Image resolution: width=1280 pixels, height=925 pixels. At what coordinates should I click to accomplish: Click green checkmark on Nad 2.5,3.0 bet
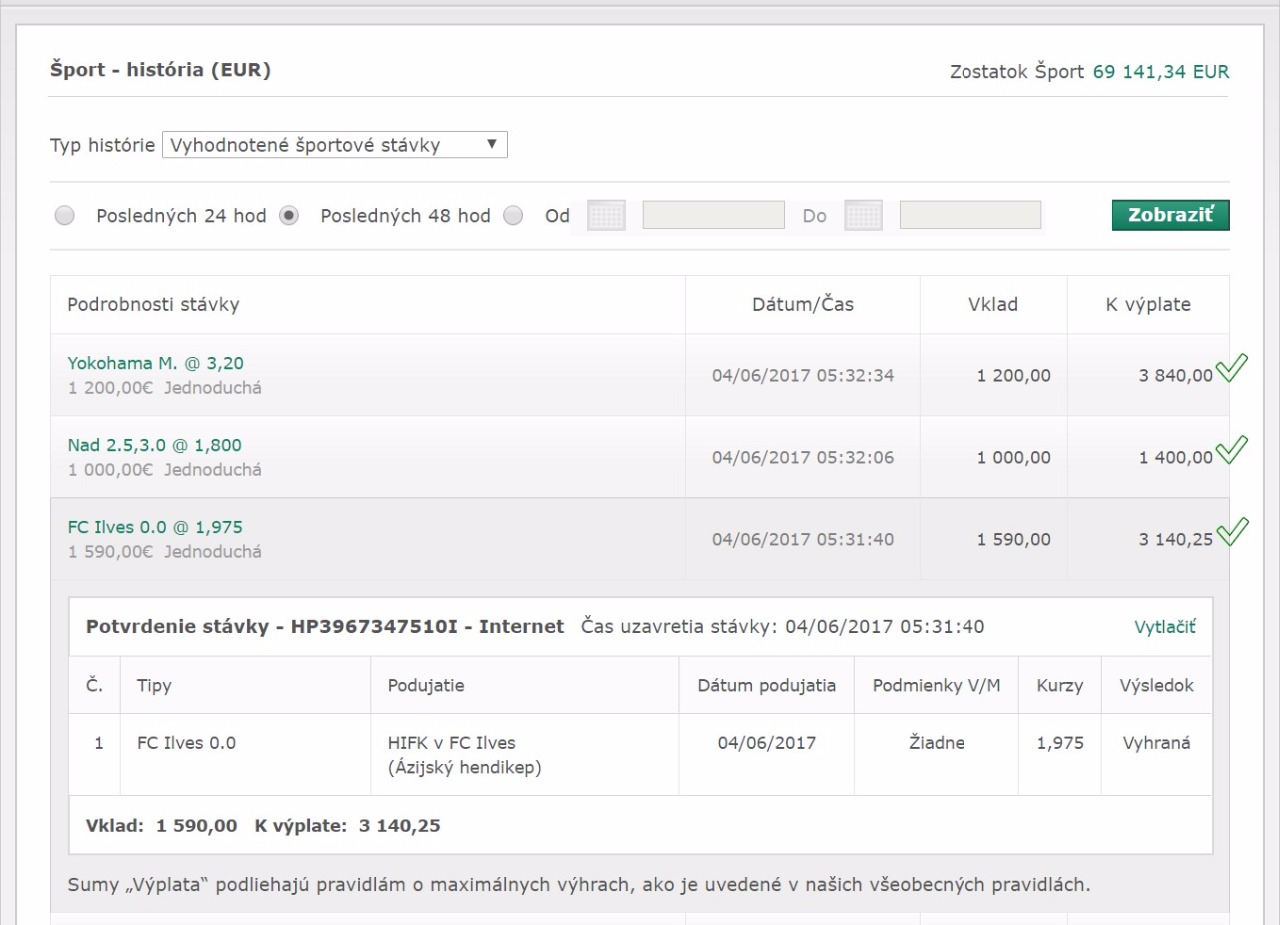[1231, 450]
